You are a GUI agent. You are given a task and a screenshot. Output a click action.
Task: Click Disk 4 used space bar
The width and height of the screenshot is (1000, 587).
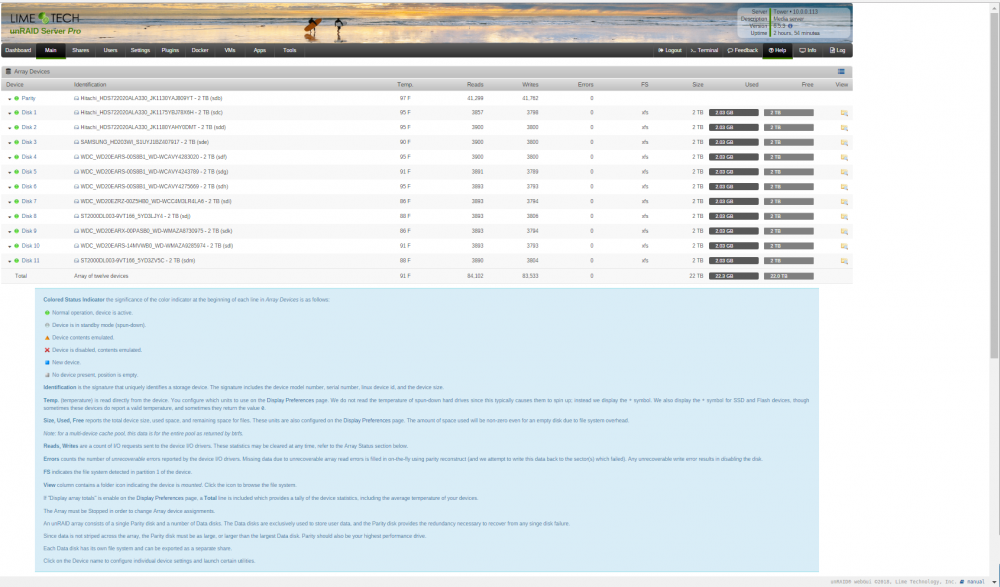[x=733, y=157]
